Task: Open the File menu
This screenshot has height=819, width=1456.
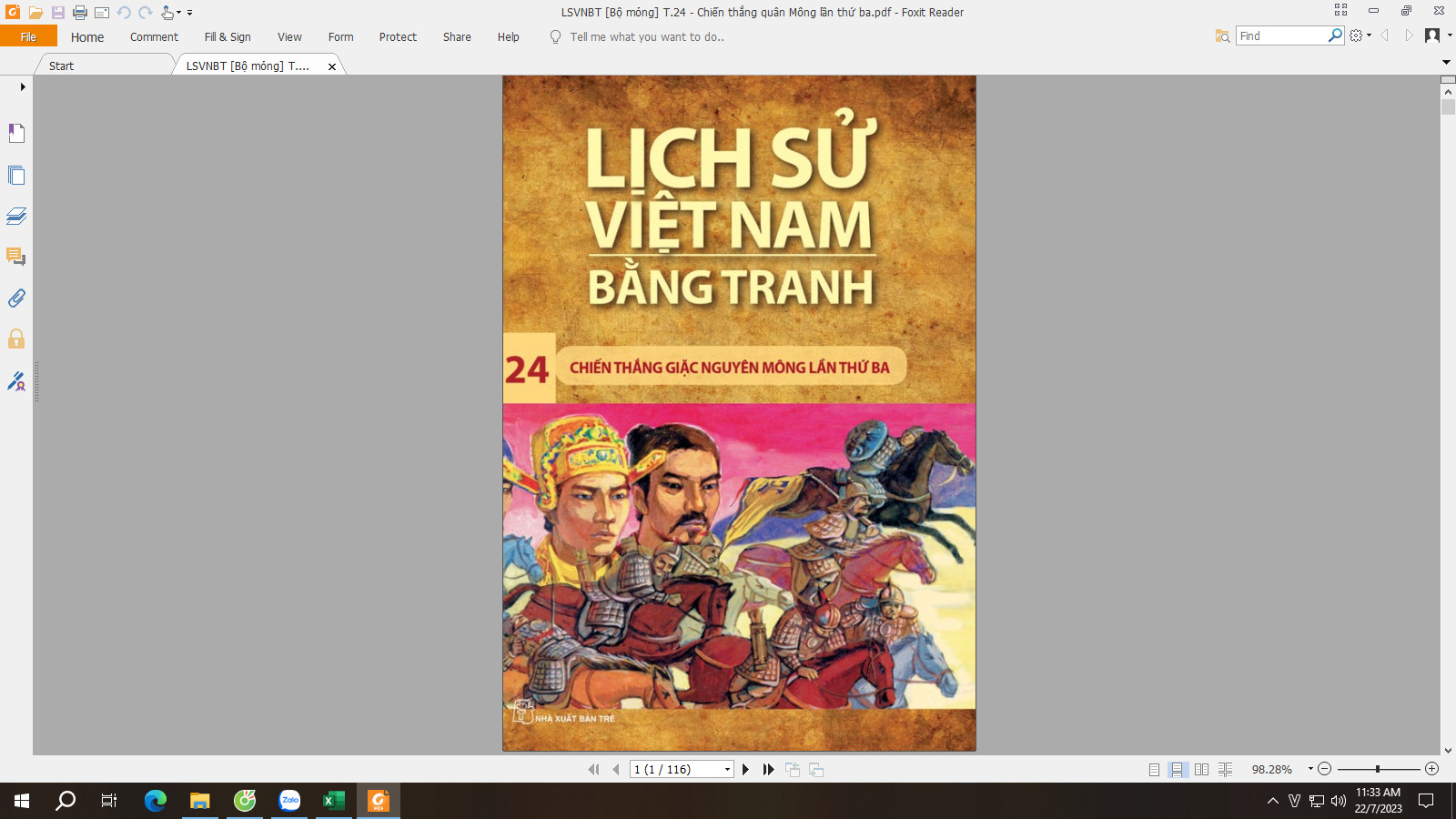Action: 28,36
